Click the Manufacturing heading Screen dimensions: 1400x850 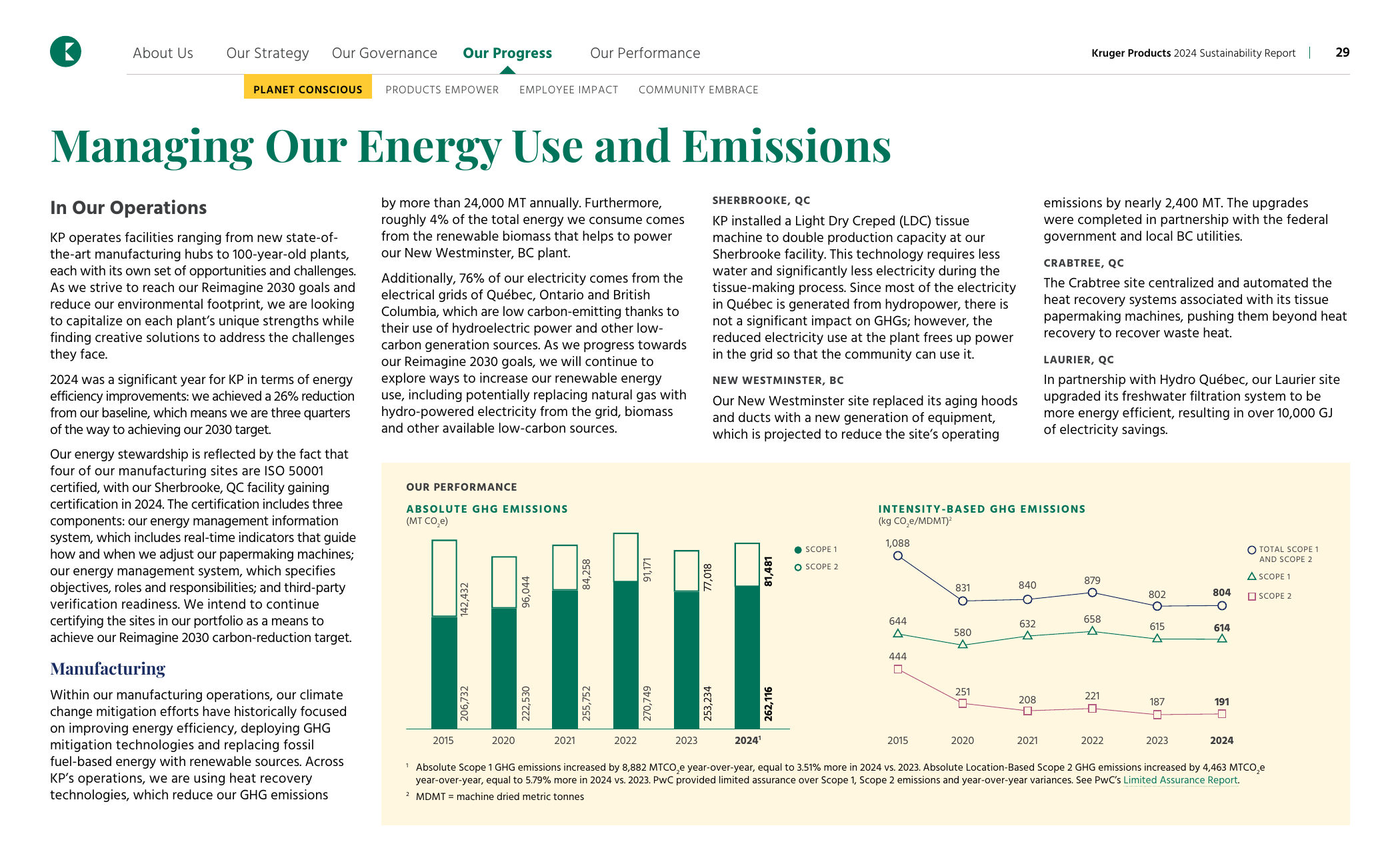point(107,669)
